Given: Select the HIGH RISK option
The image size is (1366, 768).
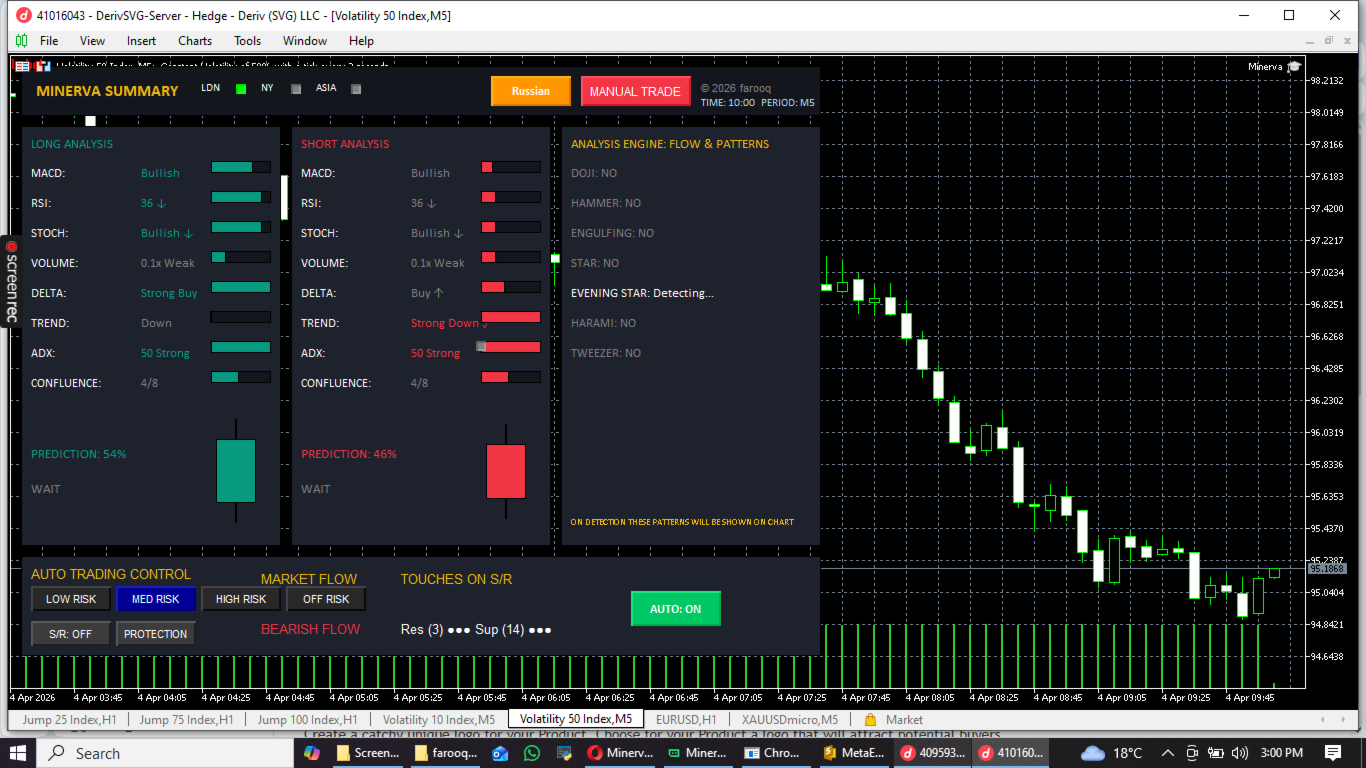Looking at the screenshot, I should pos(241,599).
